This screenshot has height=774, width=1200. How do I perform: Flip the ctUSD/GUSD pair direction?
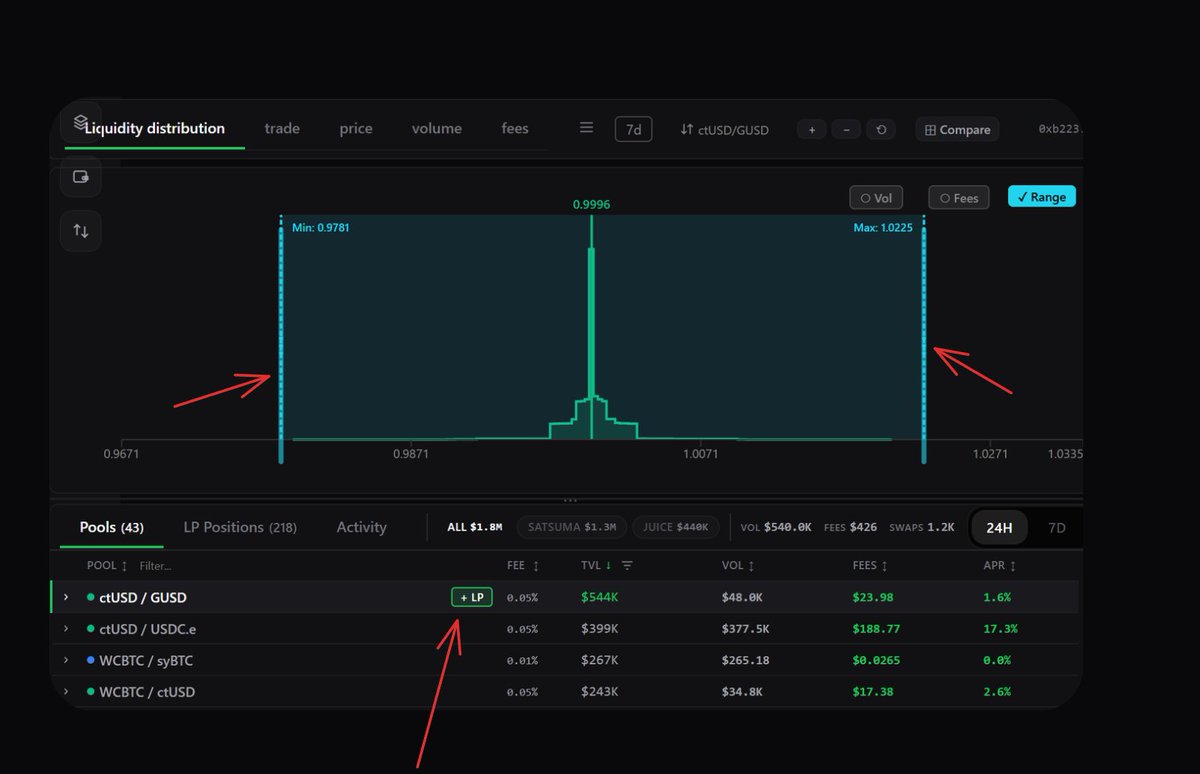[725, 130]
